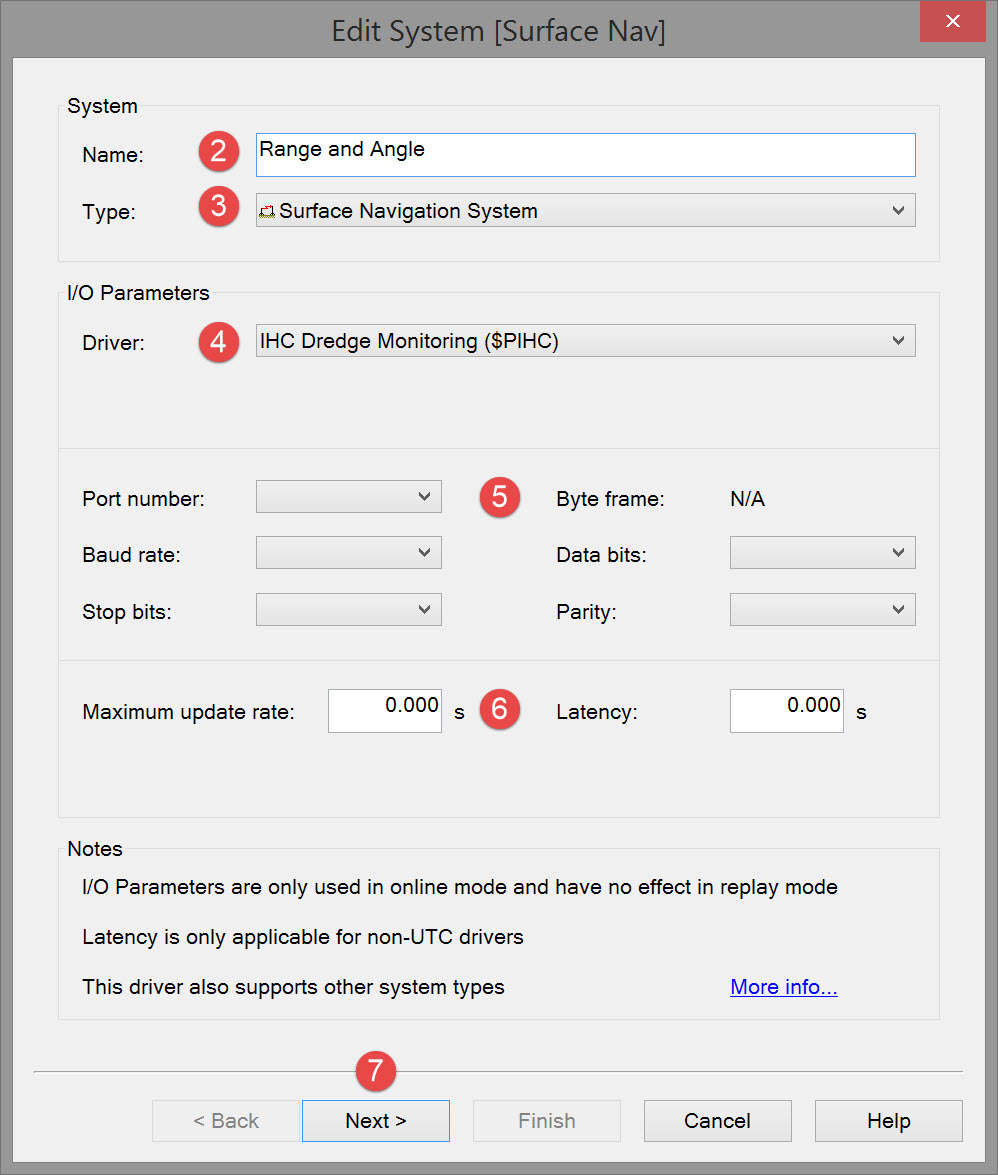Click the Surface Navigation System icon
Viewport: 998px width, 1175px height.
(267, 212)
